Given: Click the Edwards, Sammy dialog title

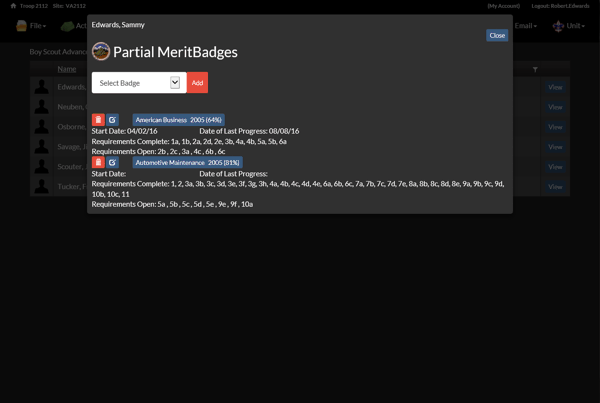Looking at the screenshot, I should [x=118, y=24].
